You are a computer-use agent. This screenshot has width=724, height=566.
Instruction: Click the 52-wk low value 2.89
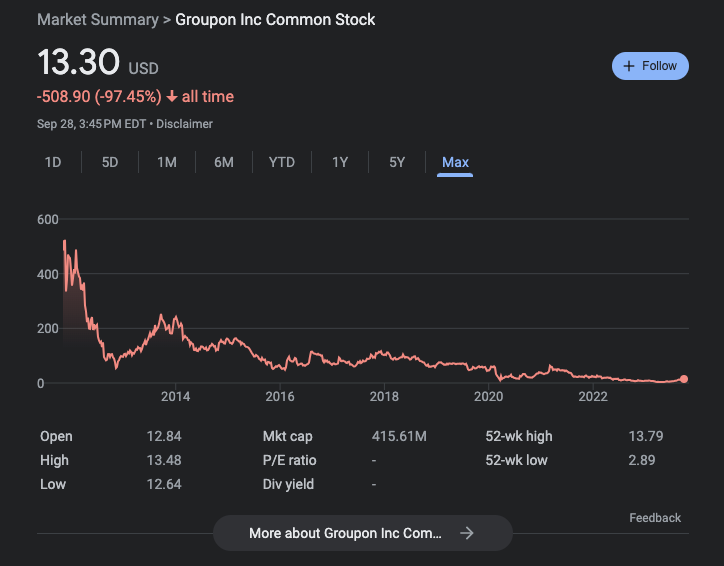tap(642, 460)
